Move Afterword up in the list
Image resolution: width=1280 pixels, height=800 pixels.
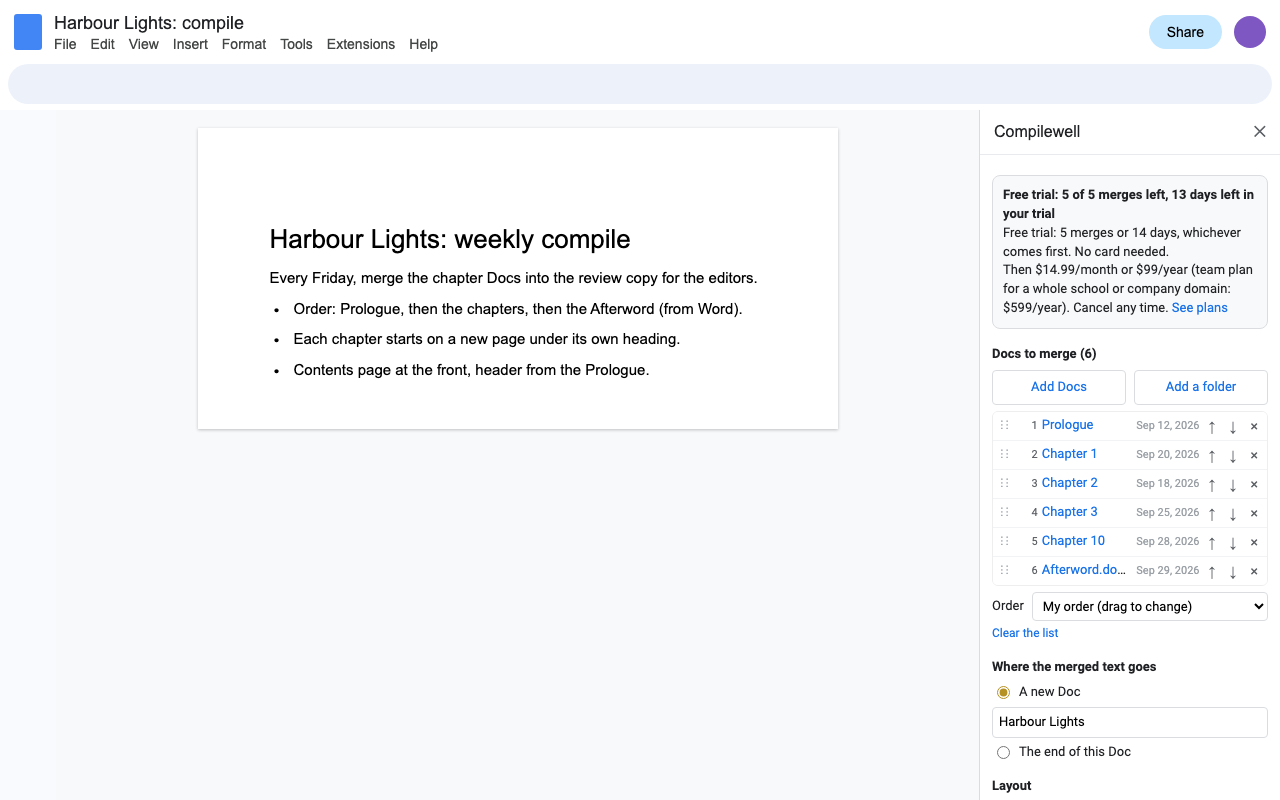pos(1212,571)
